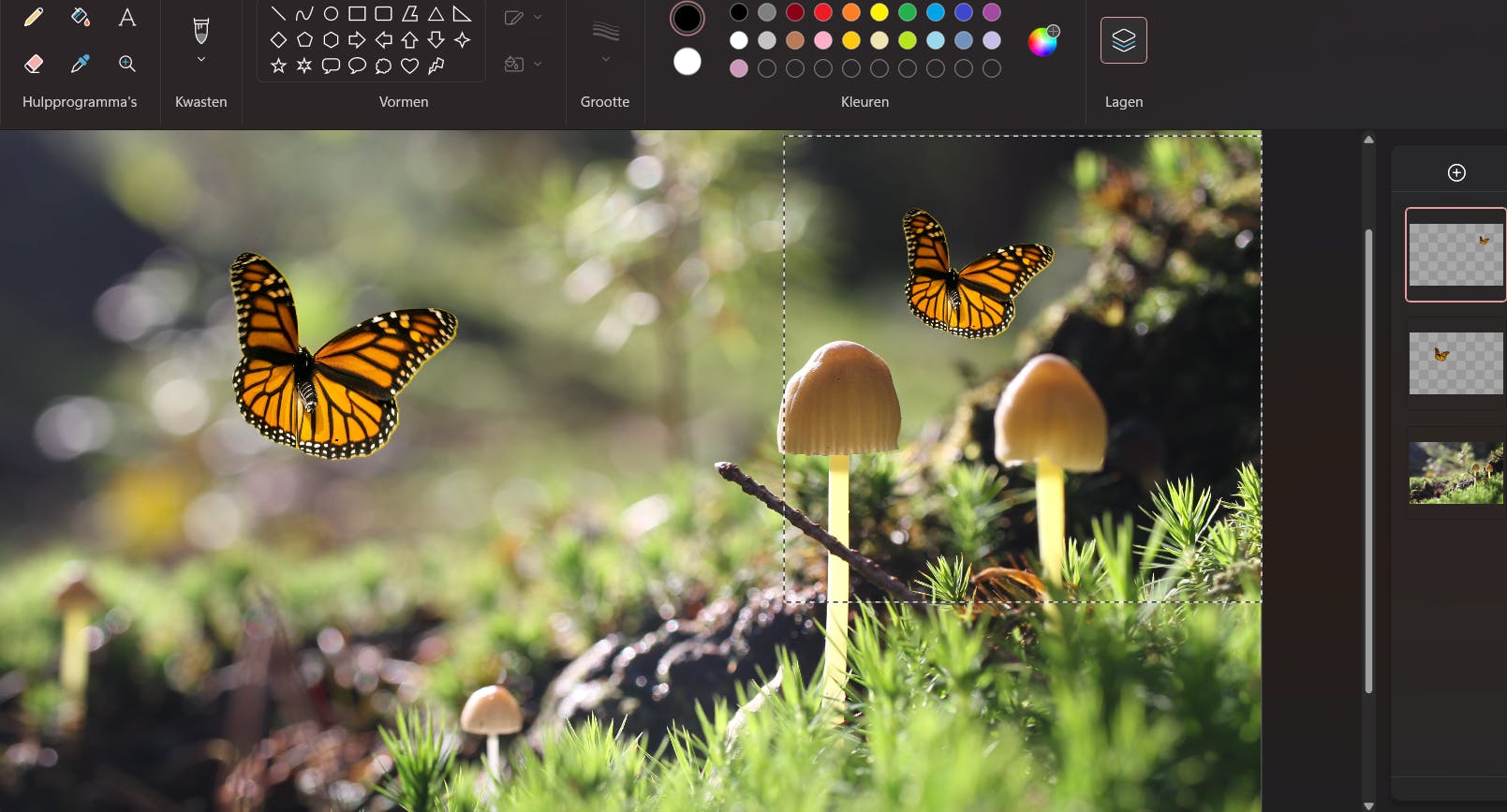
Task: Pick the Up arrow shape
Action: [x=409, y=40]
